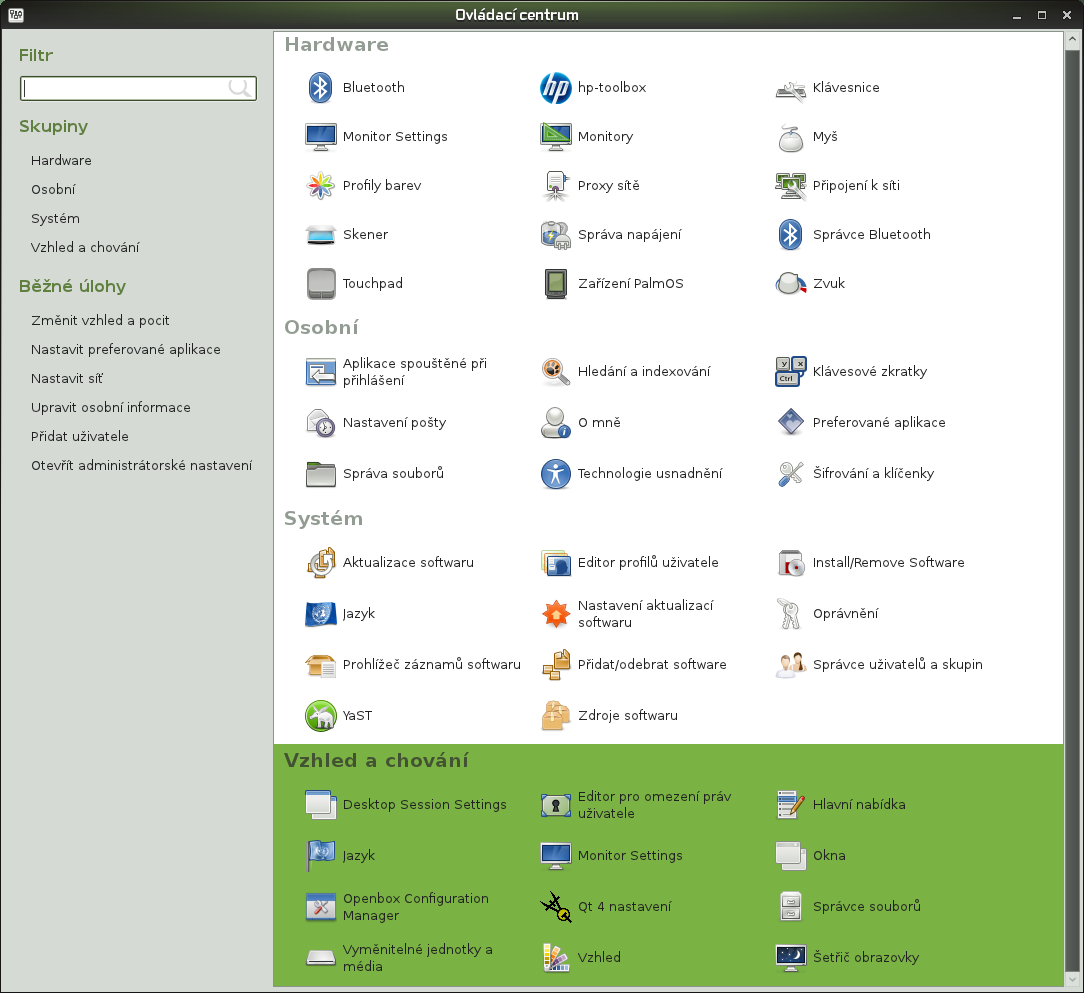
Task: Open Jazyk in Vzhled a chování section
Action: [x=320, y=855]
